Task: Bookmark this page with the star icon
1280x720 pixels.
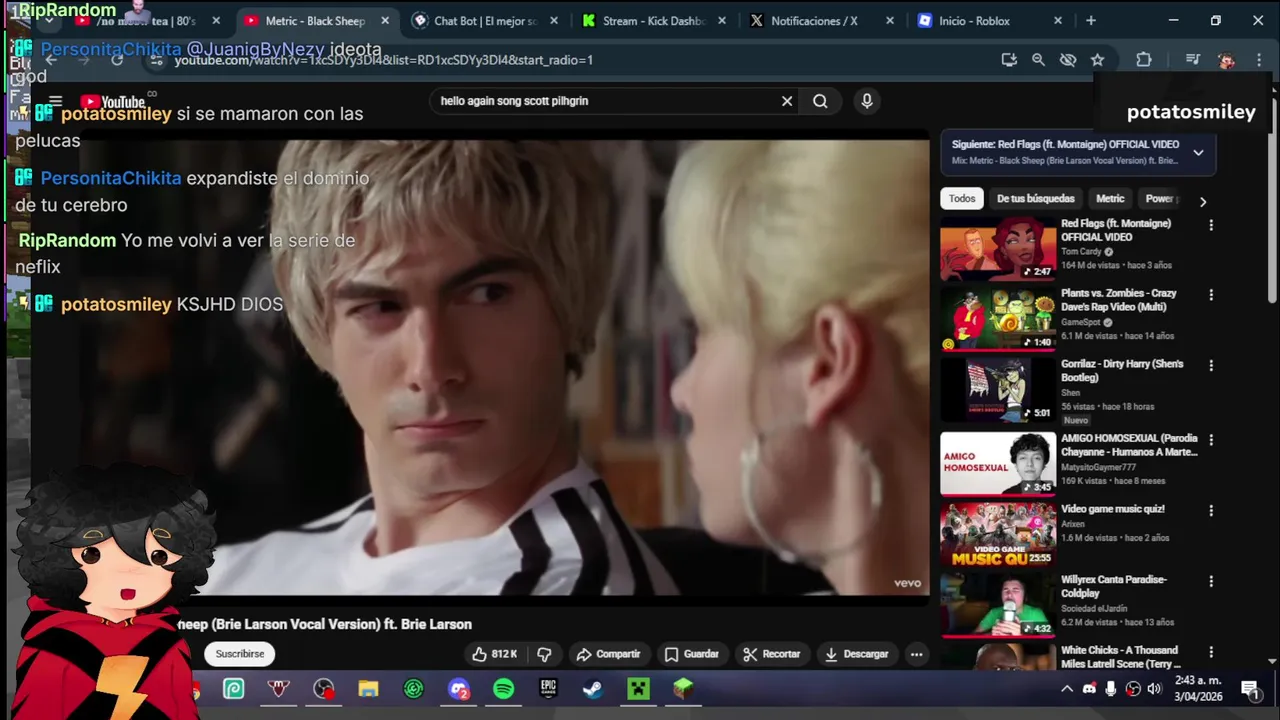Action: coord(1097,60)
